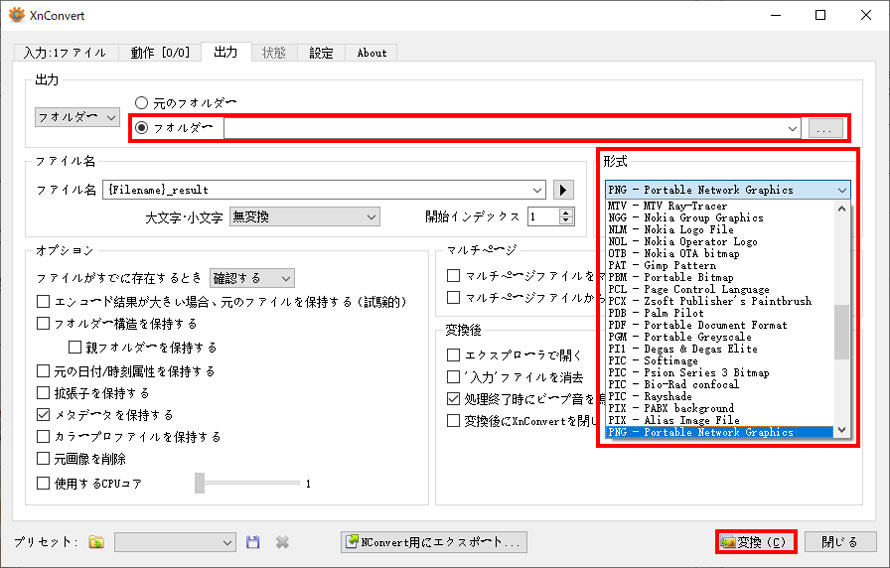890x568 pixels.
Task: Uncheck メタデータを保持する checkbox
Action: click(43, 415)
